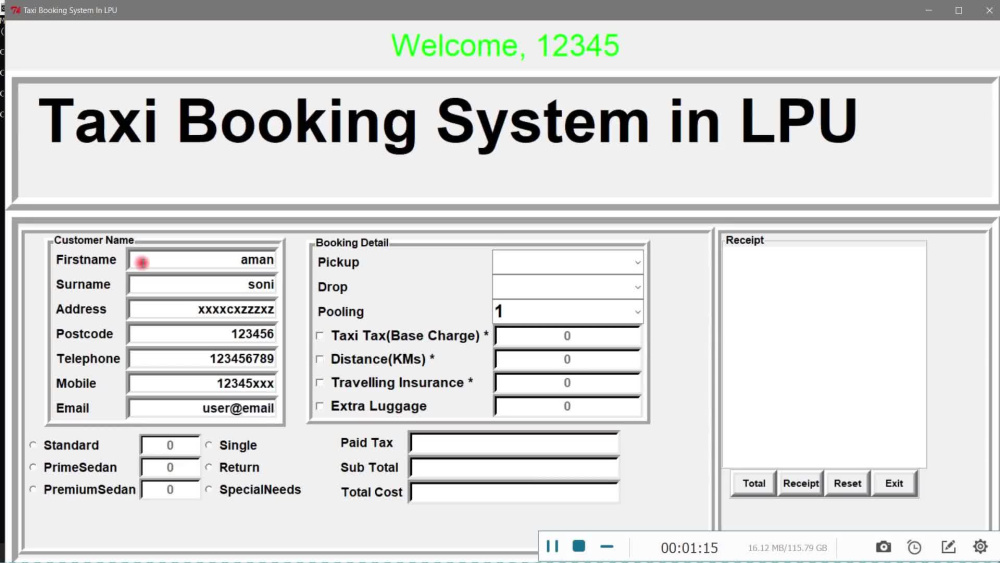Screen dimensions: 1000x563
Task: Click the 'Taxi Booking System in LPU' heading
Action: (x=448, y=122)
